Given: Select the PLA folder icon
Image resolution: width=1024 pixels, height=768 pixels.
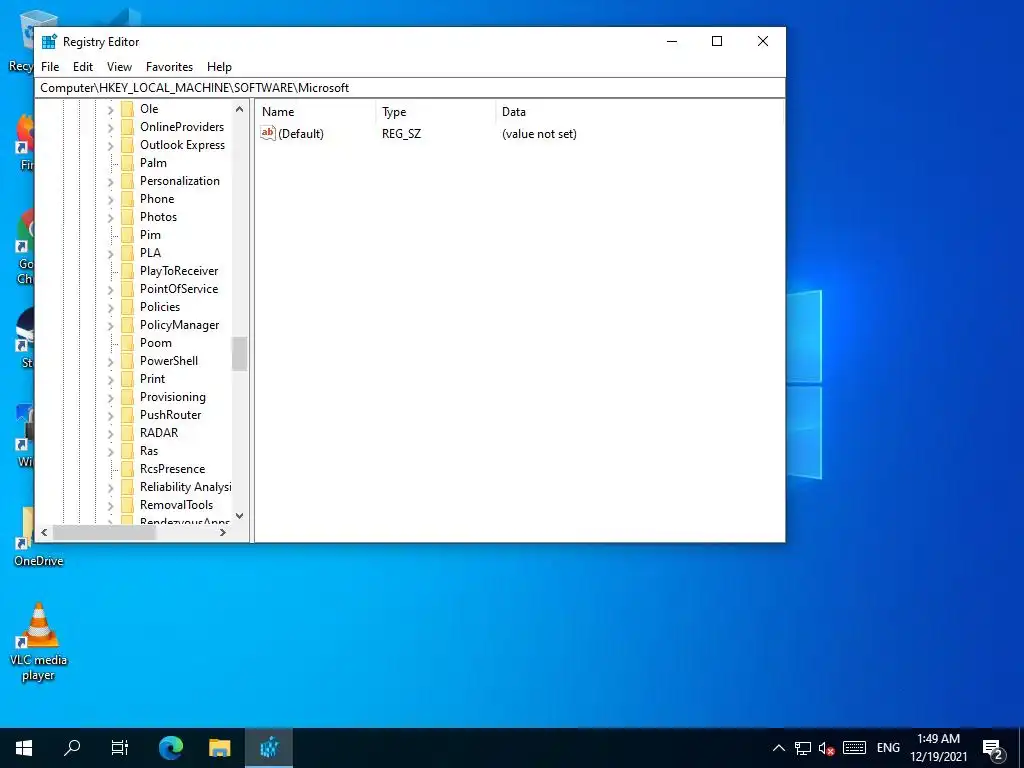Looking at the screenshot, I should click(x=127, y=253).
